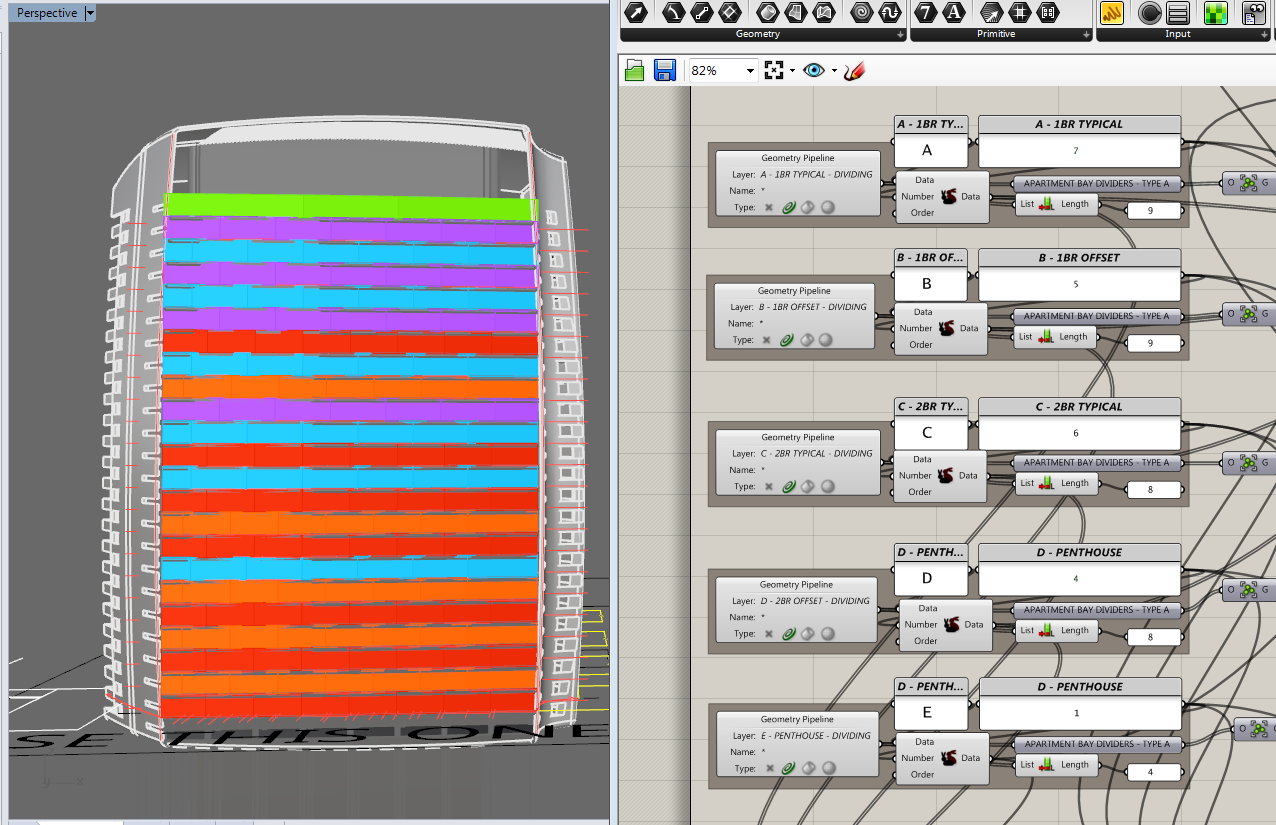Click the Zoom Extents canvas icon
1276x825 pixels.
click(x=774, y=70)
